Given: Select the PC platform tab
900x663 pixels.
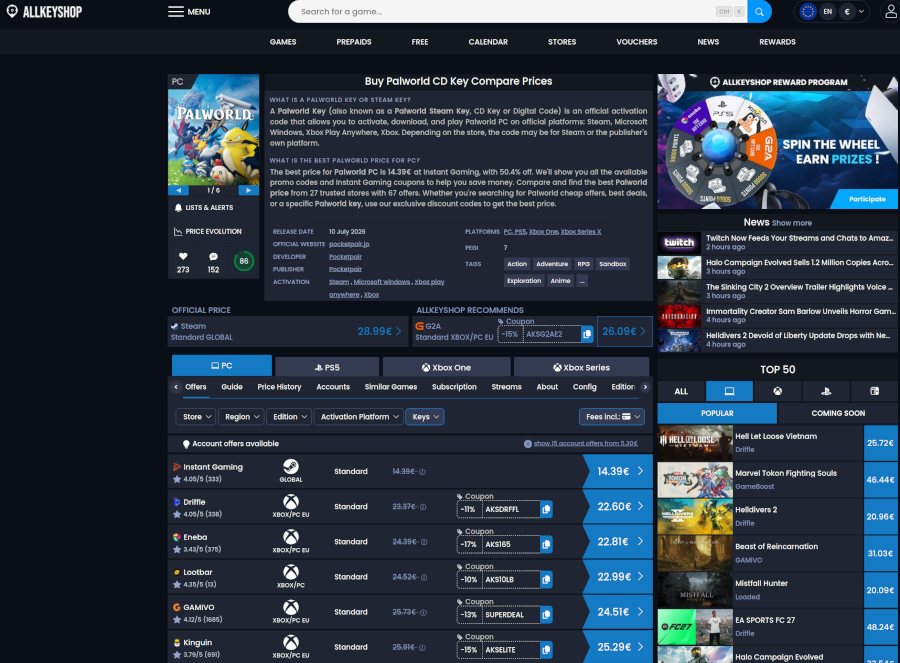Looking at the screenshot, I should [x=222, y=366].
